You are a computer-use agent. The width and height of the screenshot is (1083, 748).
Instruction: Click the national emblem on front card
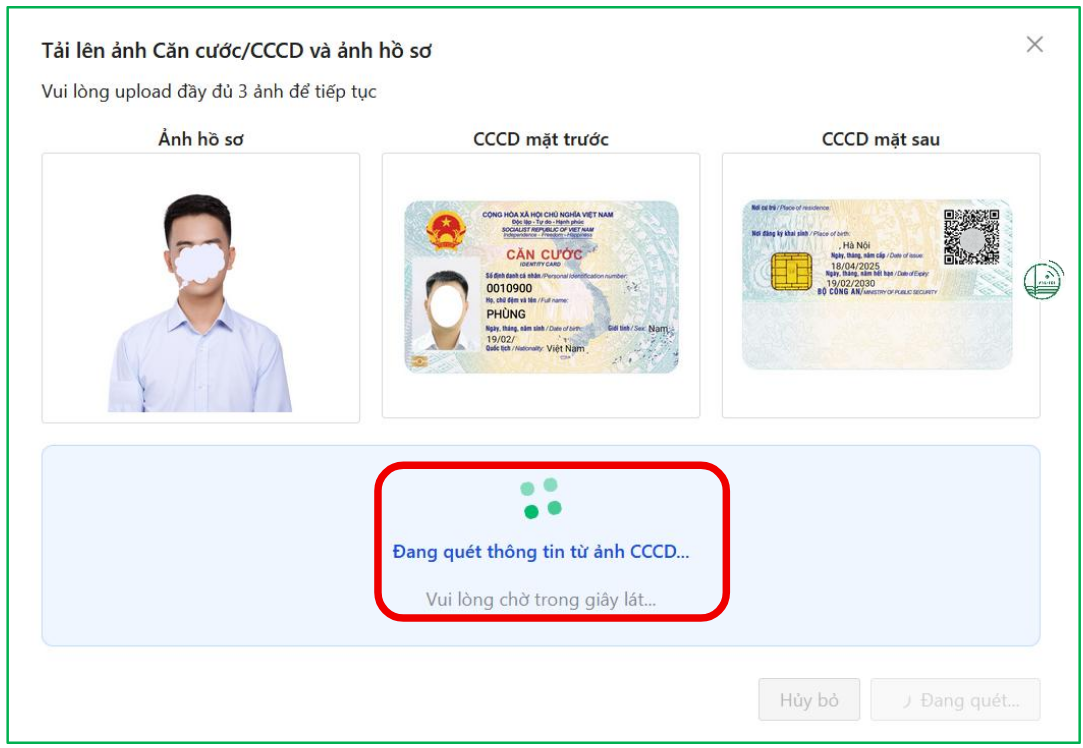(x=445, y=231)
